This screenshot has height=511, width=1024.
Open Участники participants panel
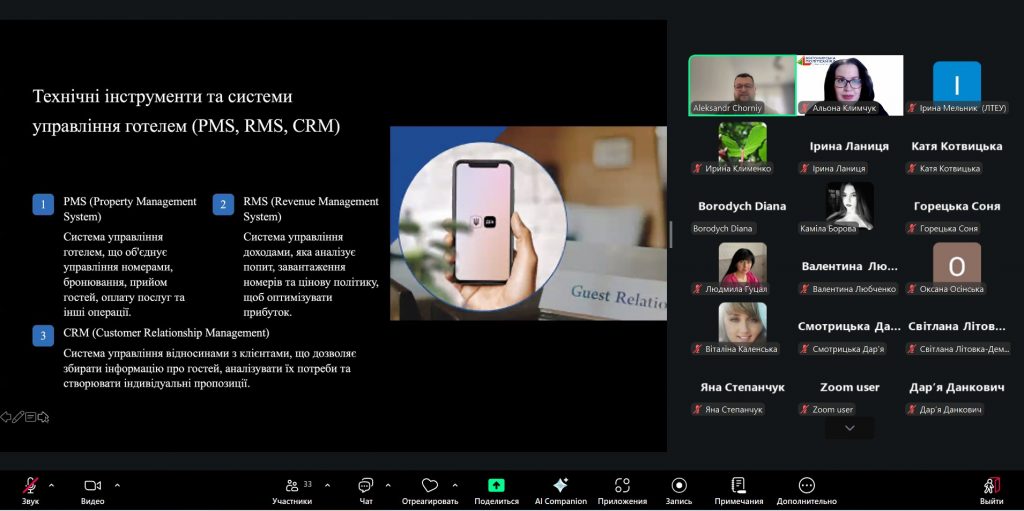[x=292, y=486]
